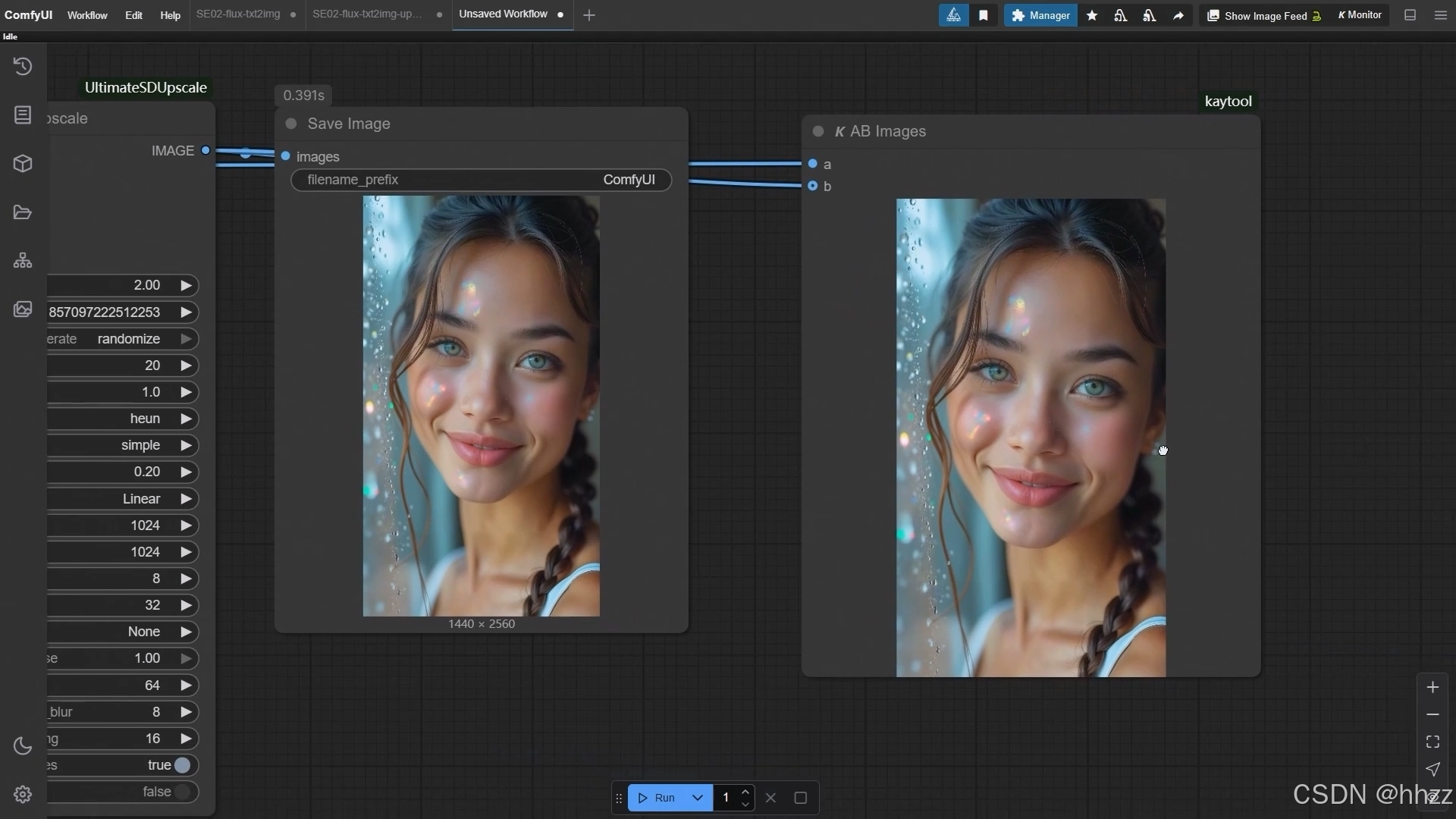Viewport: 1456px width, 819px height.
Task: Open the queue history sidebar icon
Action: 23,67
